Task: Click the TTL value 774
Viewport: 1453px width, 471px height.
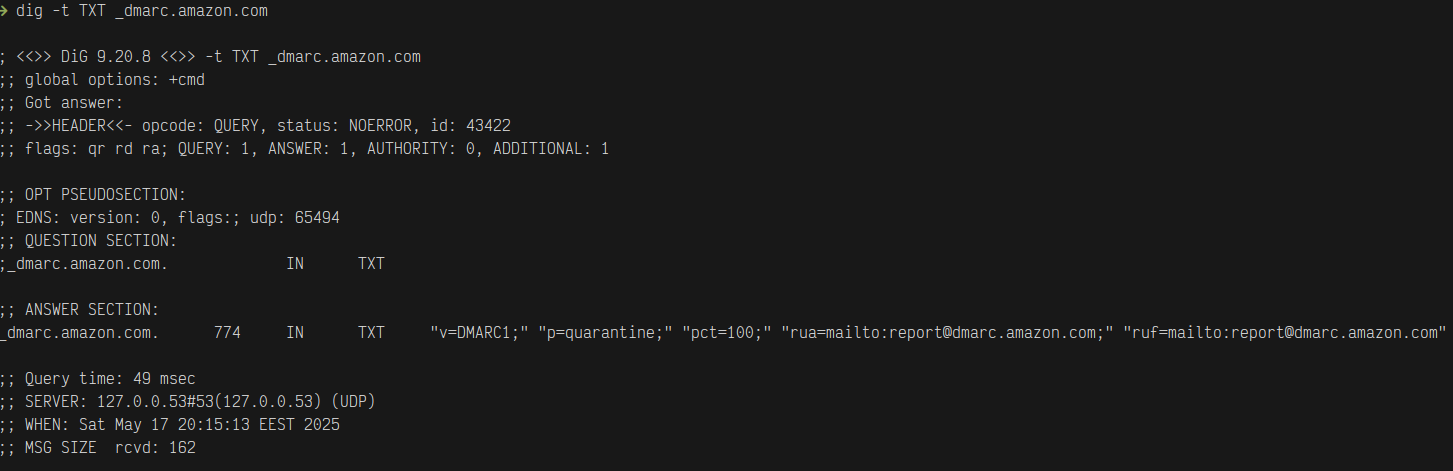Action: 227,332
